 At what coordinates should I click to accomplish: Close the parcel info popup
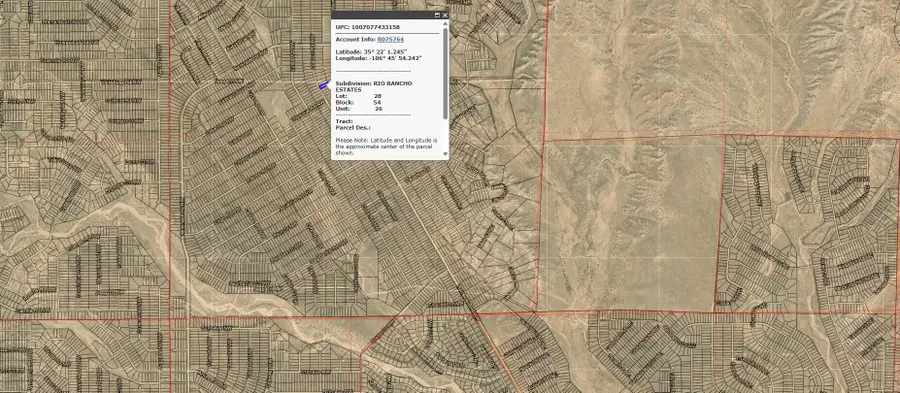(x=445, y=15)
